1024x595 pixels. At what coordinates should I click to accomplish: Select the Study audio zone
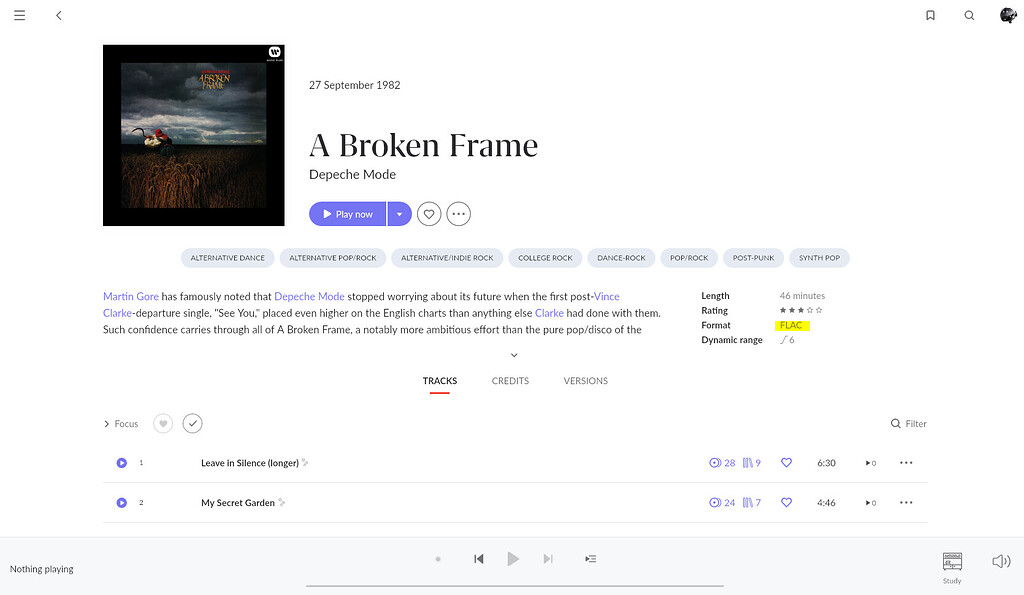pos(952,567)
